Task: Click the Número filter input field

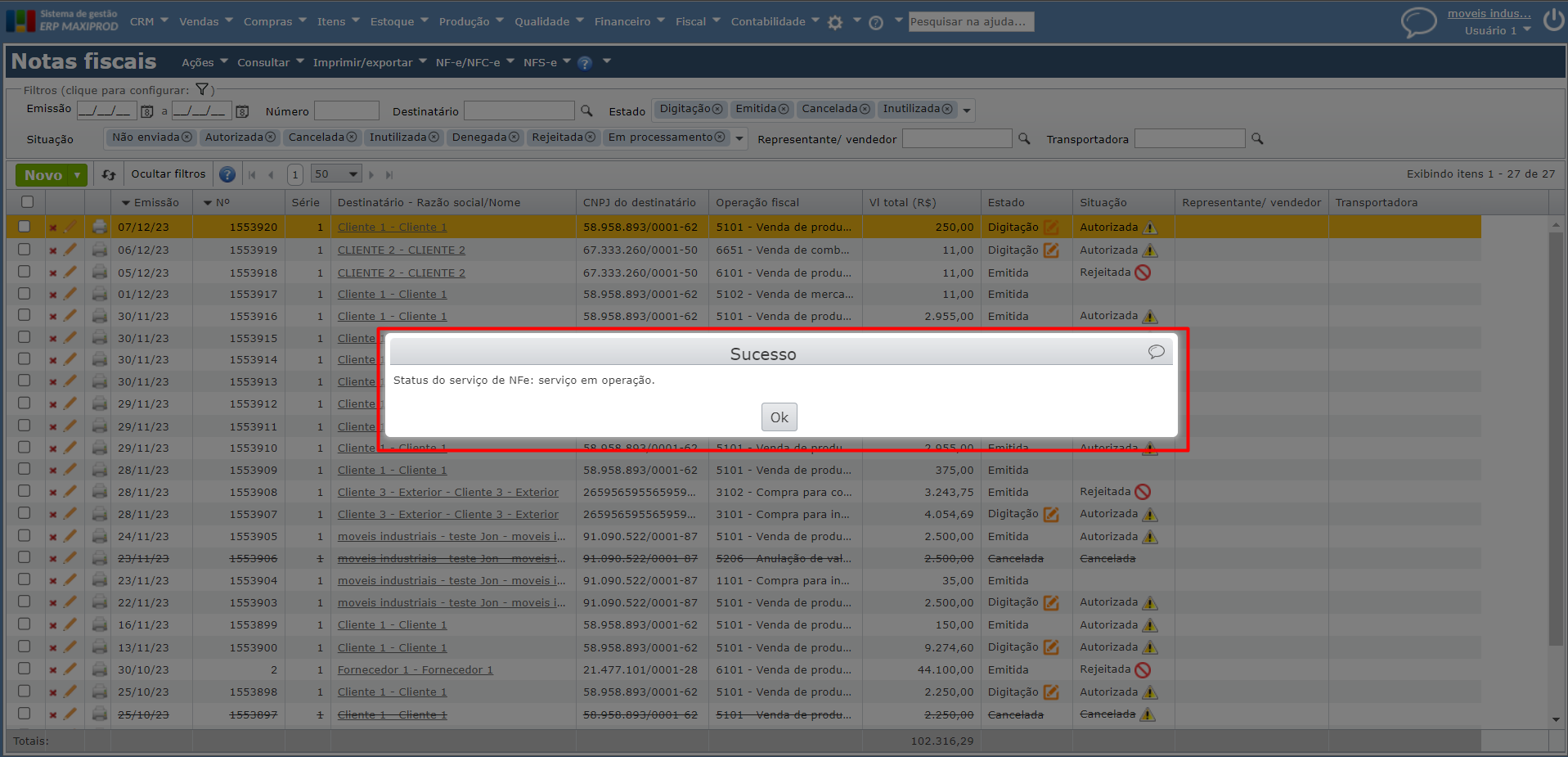Action: [x=347, y=110]
